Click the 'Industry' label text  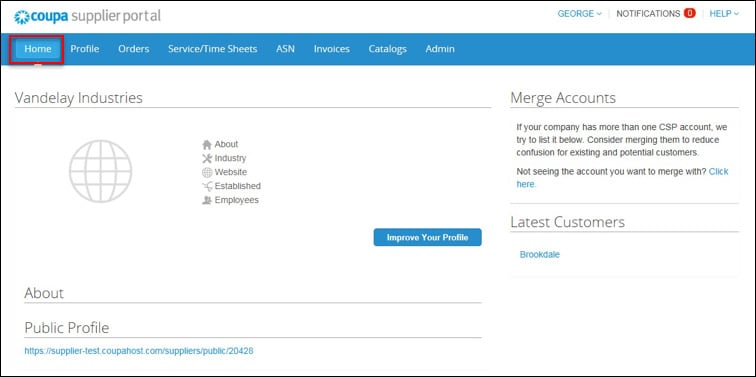coord(230,158)
